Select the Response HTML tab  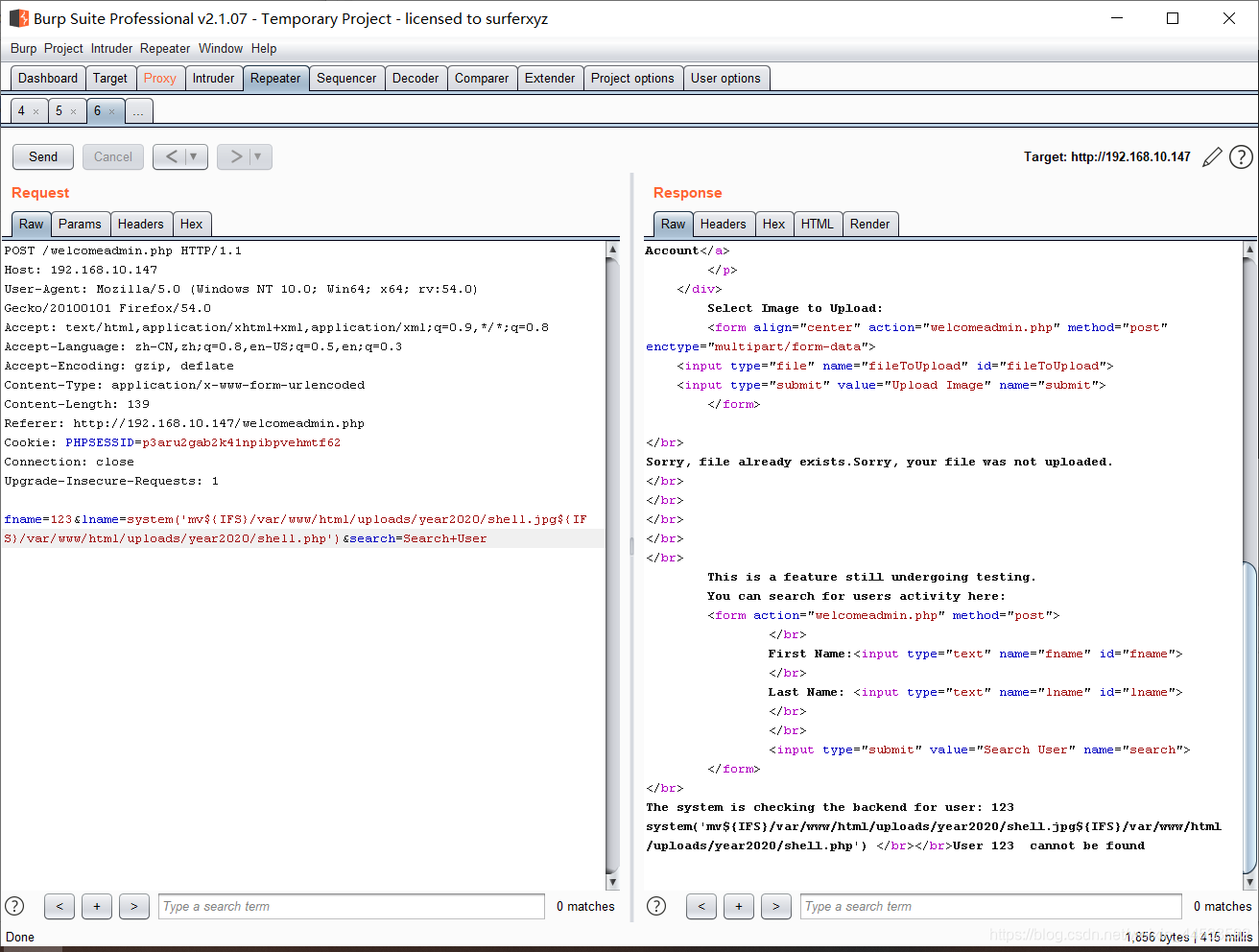click(818, 224)
